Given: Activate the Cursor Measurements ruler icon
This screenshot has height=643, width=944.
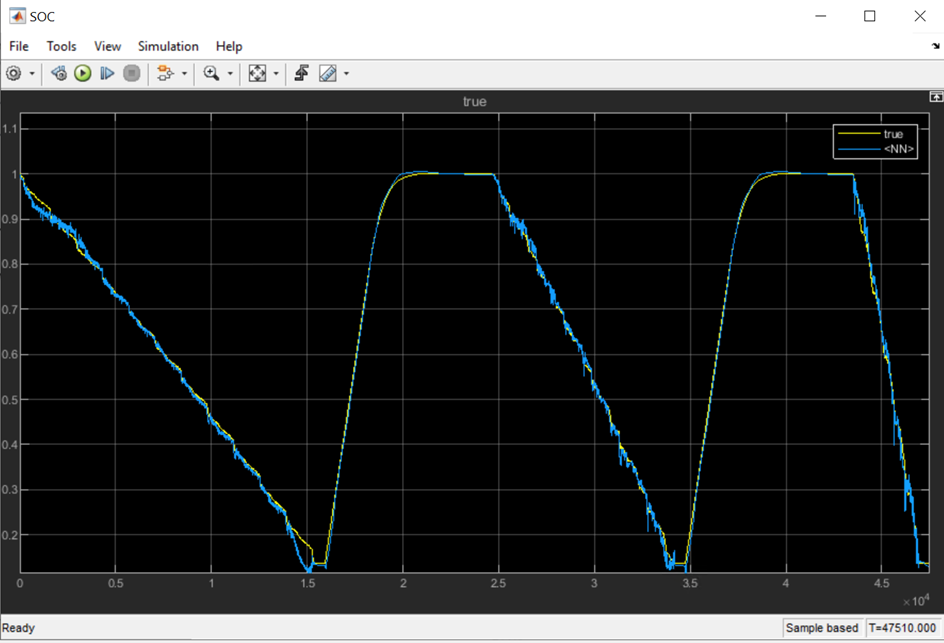Looking at the screenshot, I should pos(327,73).
